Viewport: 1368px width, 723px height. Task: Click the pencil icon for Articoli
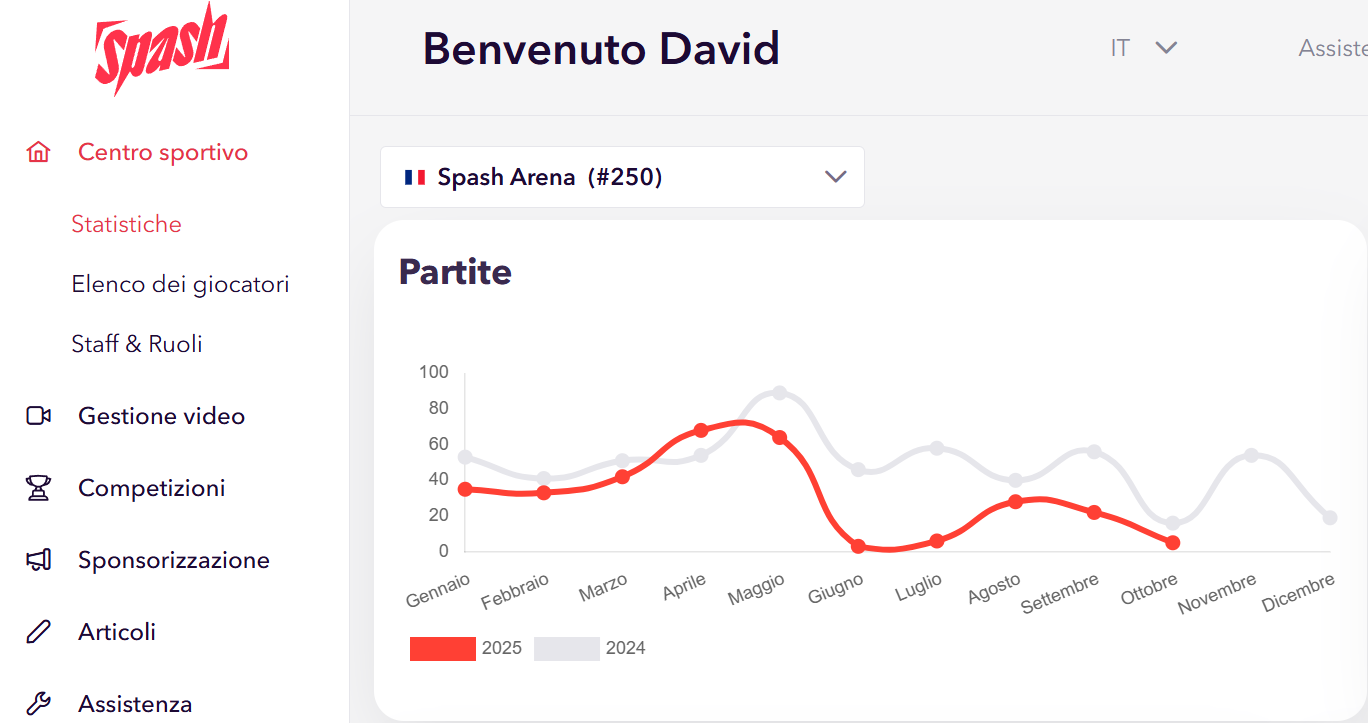(x=38, y=632)
